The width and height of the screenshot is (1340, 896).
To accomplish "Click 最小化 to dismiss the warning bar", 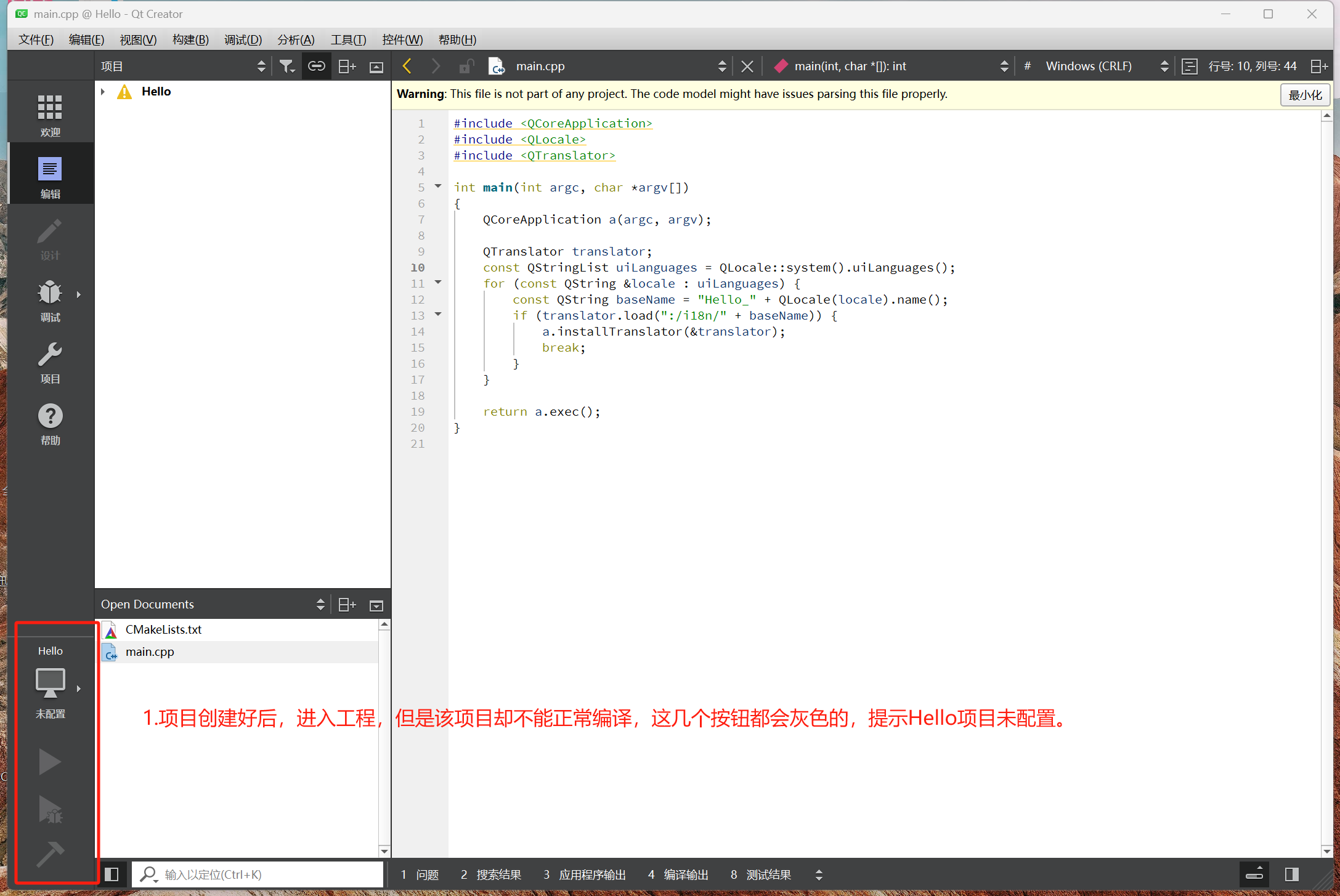I will point(1305,94).
